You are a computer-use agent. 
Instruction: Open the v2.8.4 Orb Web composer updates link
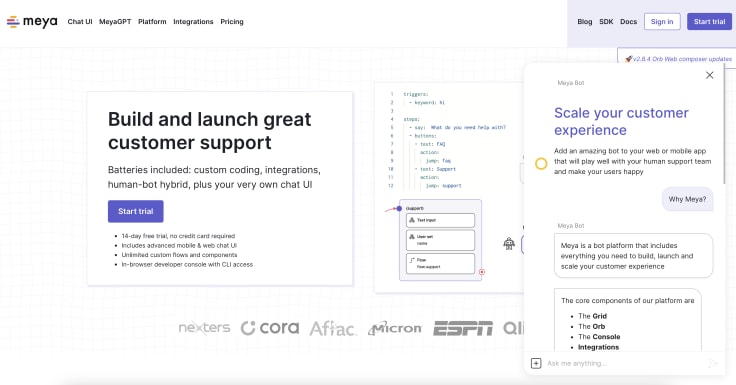[682, 59]
